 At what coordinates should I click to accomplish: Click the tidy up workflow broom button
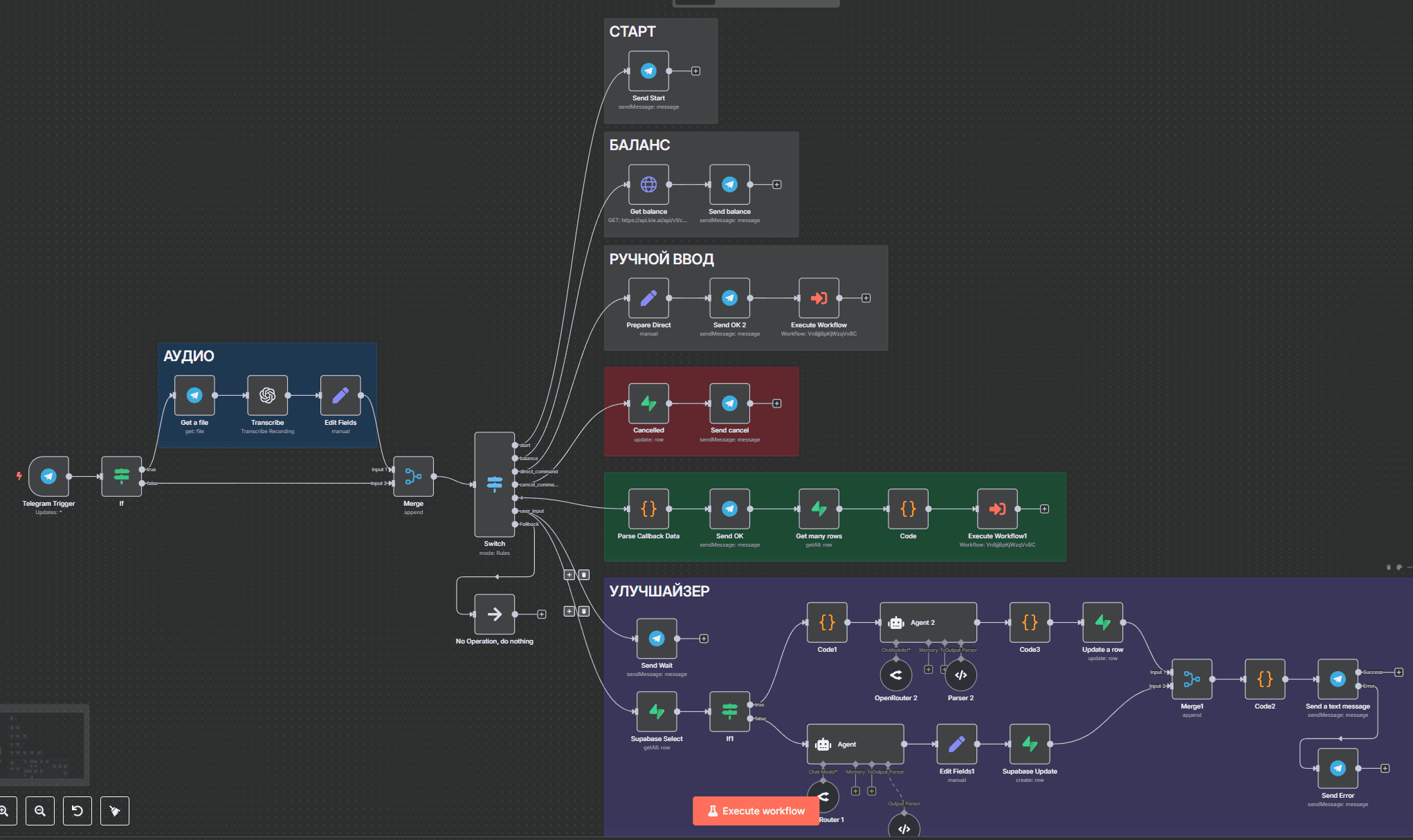tap(115, 811)
